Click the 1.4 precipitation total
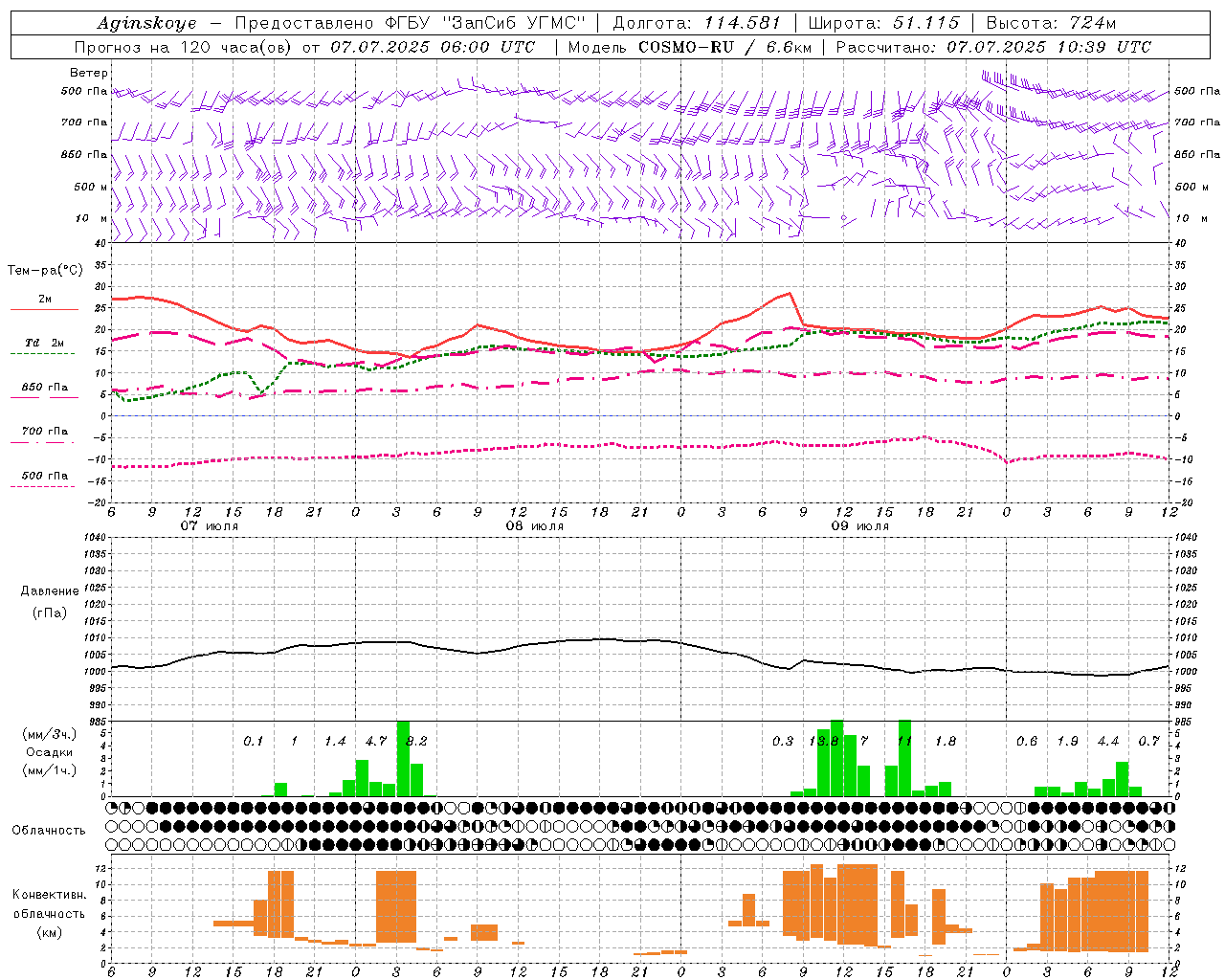Image resolution: width=1225 pixels, height=980 pixels. [x=335, y=742]
